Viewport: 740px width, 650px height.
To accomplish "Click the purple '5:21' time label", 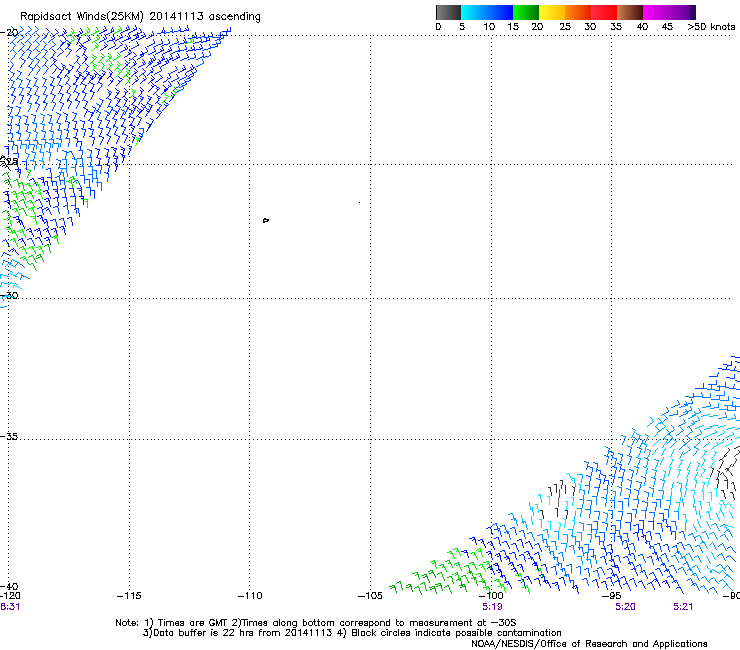I will tap(683, 607).
